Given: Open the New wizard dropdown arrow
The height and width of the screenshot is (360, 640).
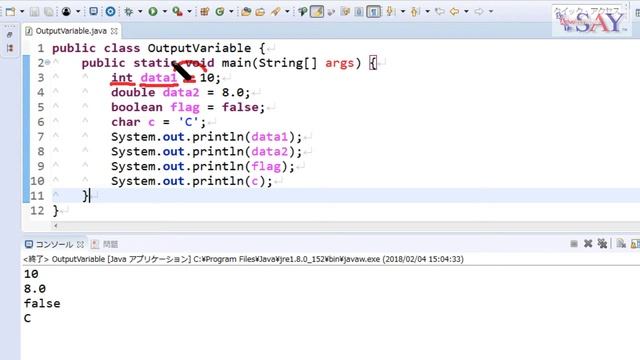Looking at the screenshot, I should pos(22,12).
